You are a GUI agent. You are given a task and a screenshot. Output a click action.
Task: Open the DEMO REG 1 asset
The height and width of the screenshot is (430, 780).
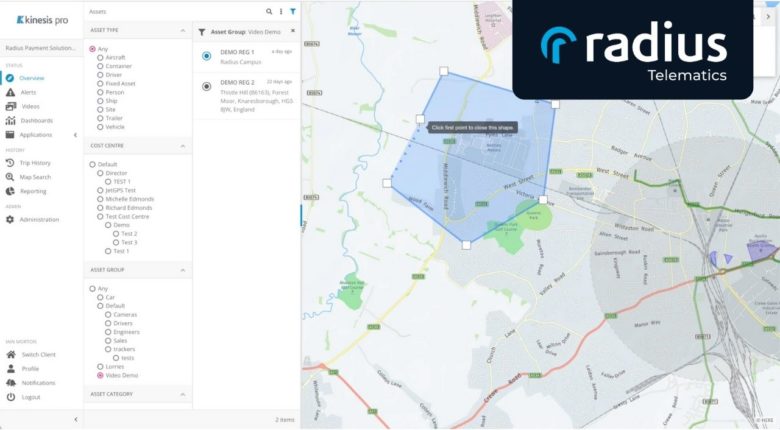pos(247,57)
